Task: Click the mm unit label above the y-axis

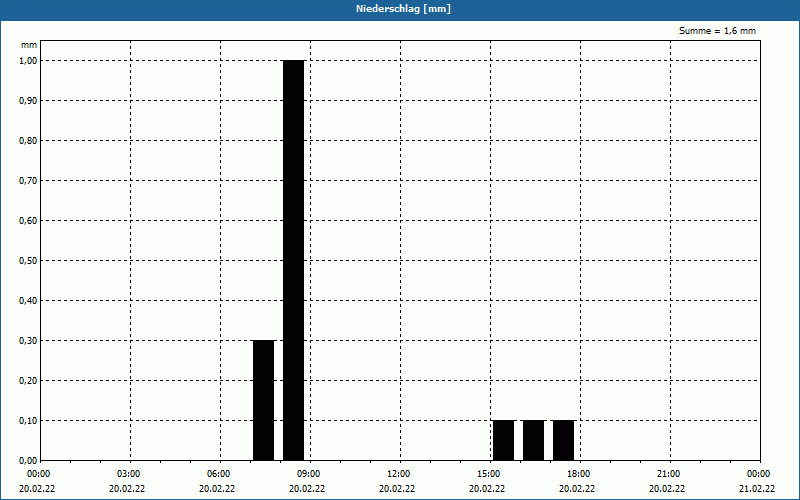Action: [29, 45]
